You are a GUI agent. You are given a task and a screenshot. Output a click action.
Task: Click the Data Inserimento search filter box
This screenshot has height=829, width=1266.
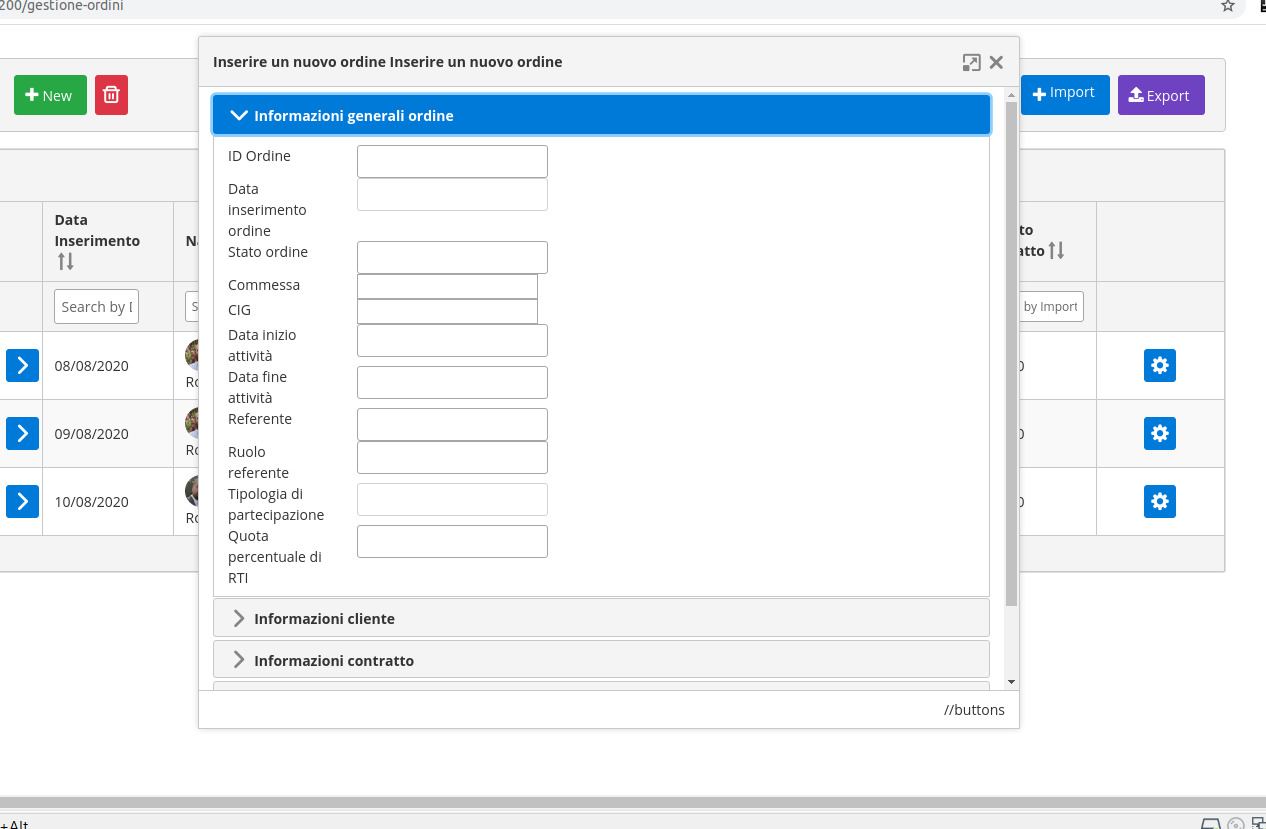(96, 307)
